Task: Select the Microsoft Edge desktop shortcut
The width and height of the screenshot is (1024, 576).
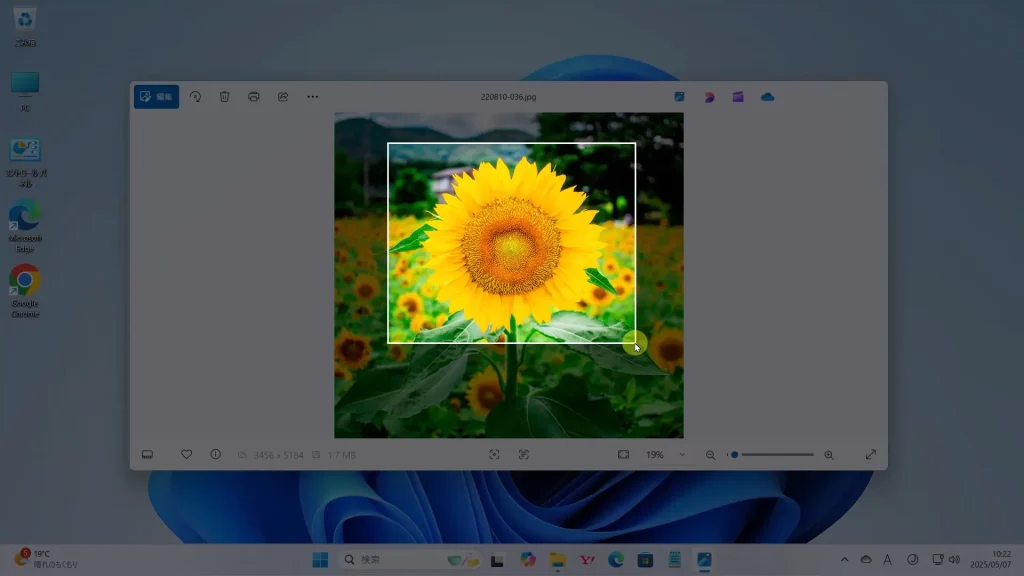Action: pos(25,227)
